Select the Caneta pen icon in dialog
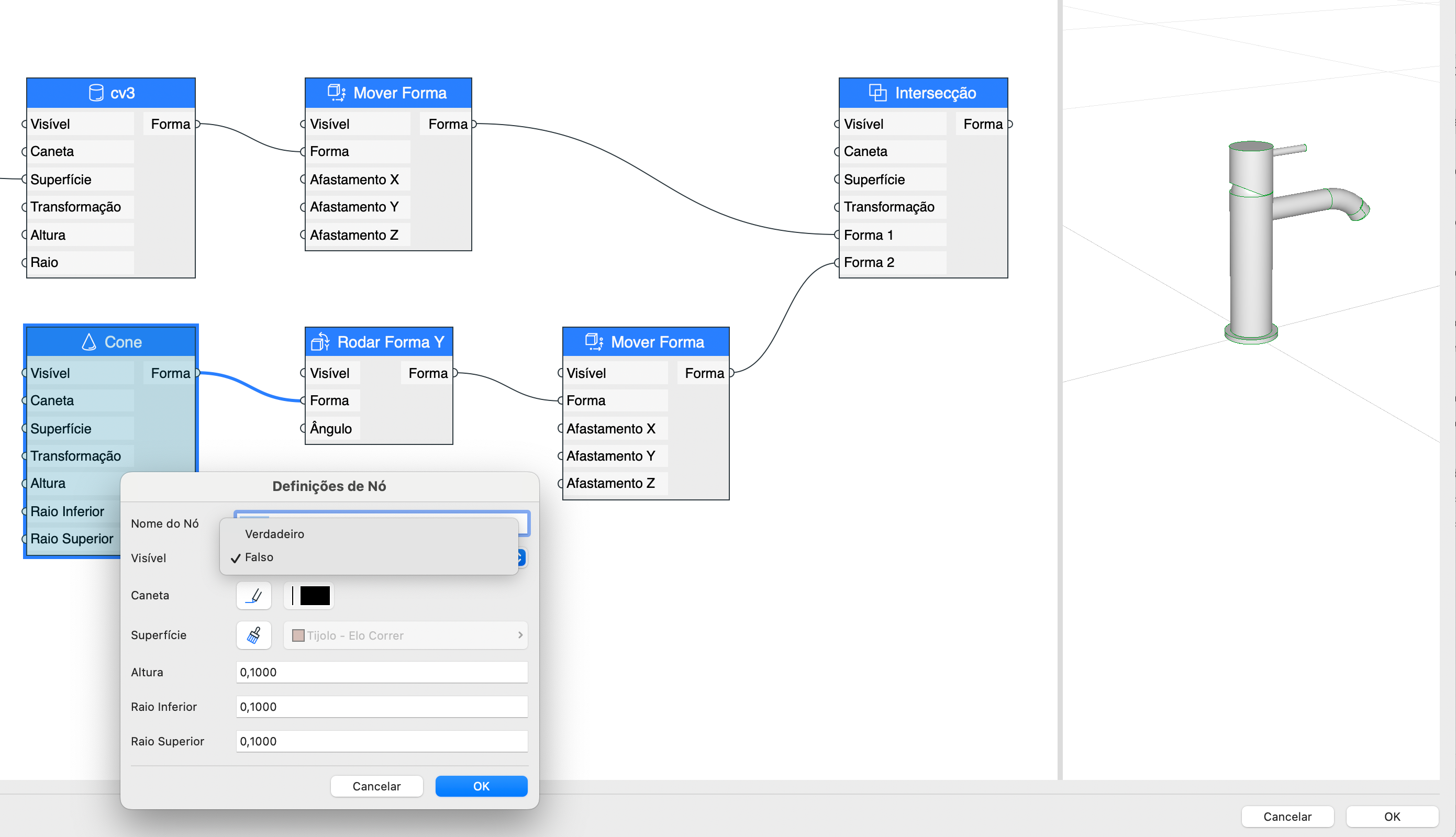1456x837 pixels. [x=253, y=596]
